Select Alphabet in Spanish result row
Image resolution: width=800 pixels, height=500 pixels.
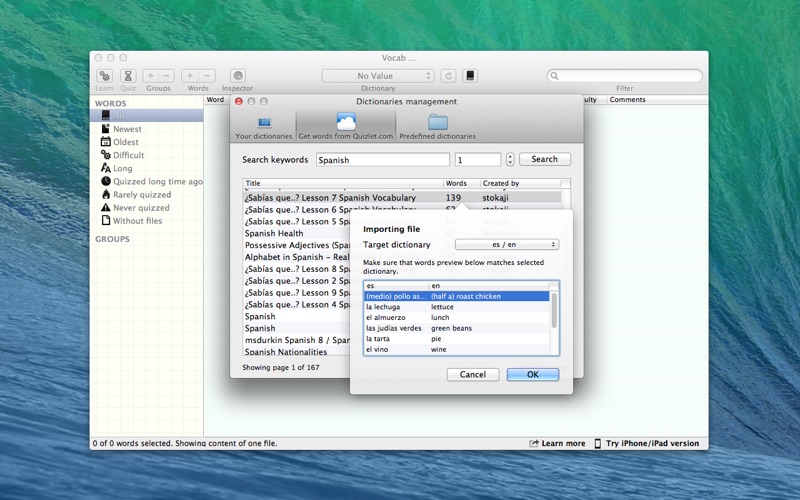296,257
